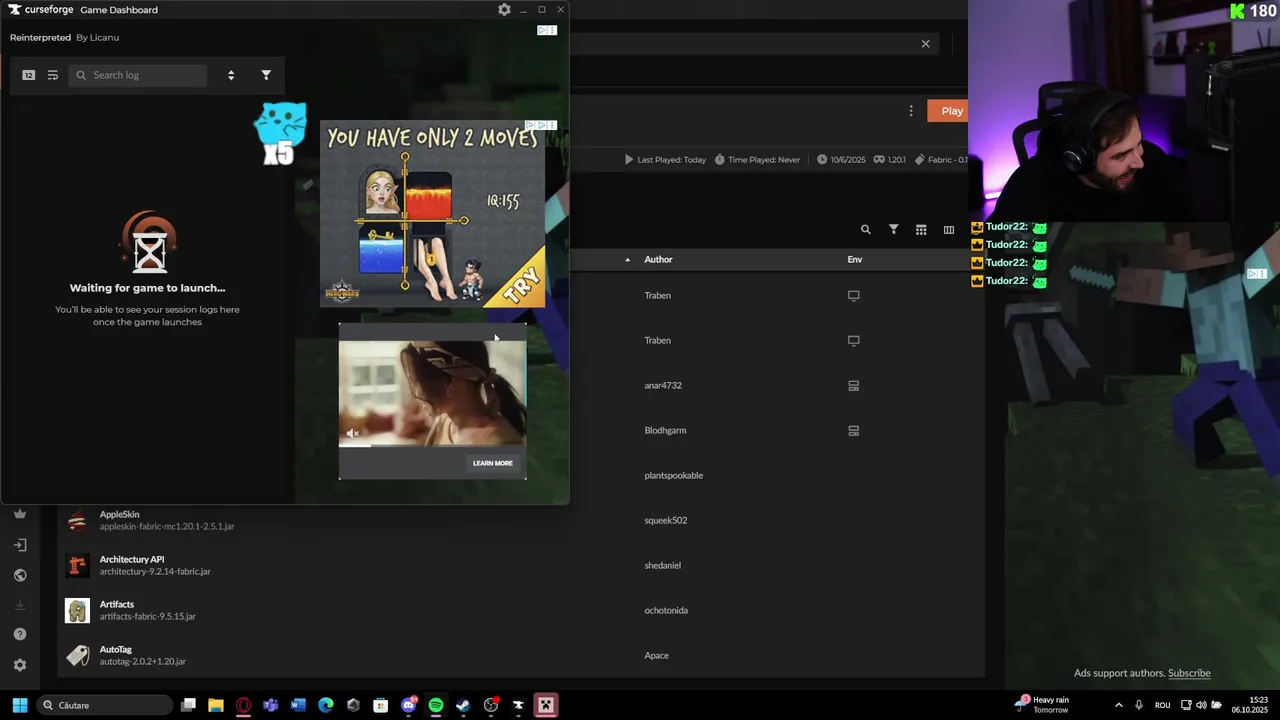
Task: Click the AutoTag tag thumbnail
Action: [x=77, y=656]
